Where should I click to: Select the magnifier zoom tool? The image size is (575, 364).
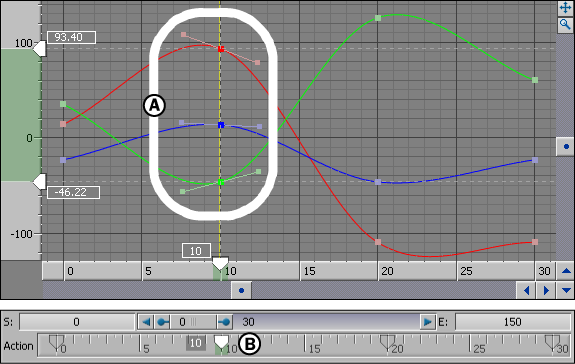pos(565,25)
